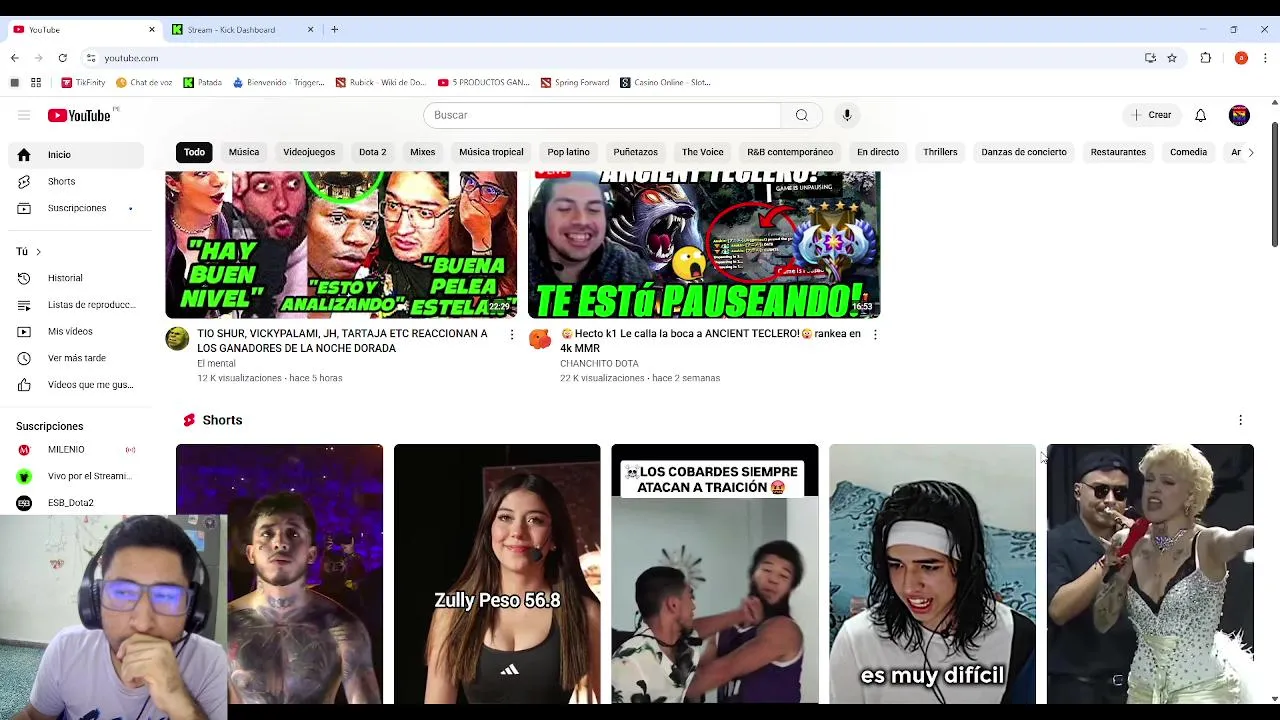Viewport: 1280px width, 720px height.
Task: Open Suscripciones in the sidebar
Action: coord(76,208)
